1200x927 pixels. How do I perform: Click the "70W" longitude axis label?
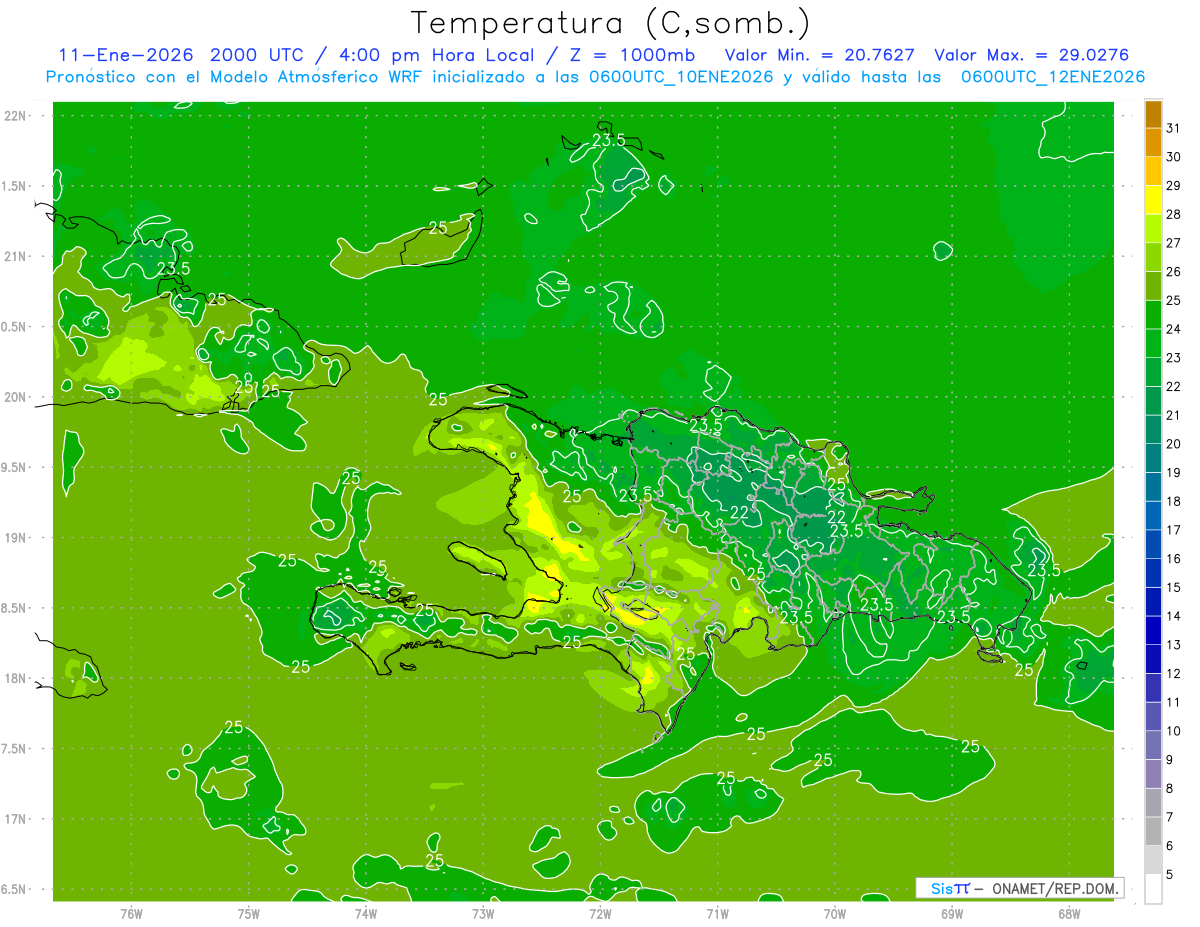click(x=835, y=914)
